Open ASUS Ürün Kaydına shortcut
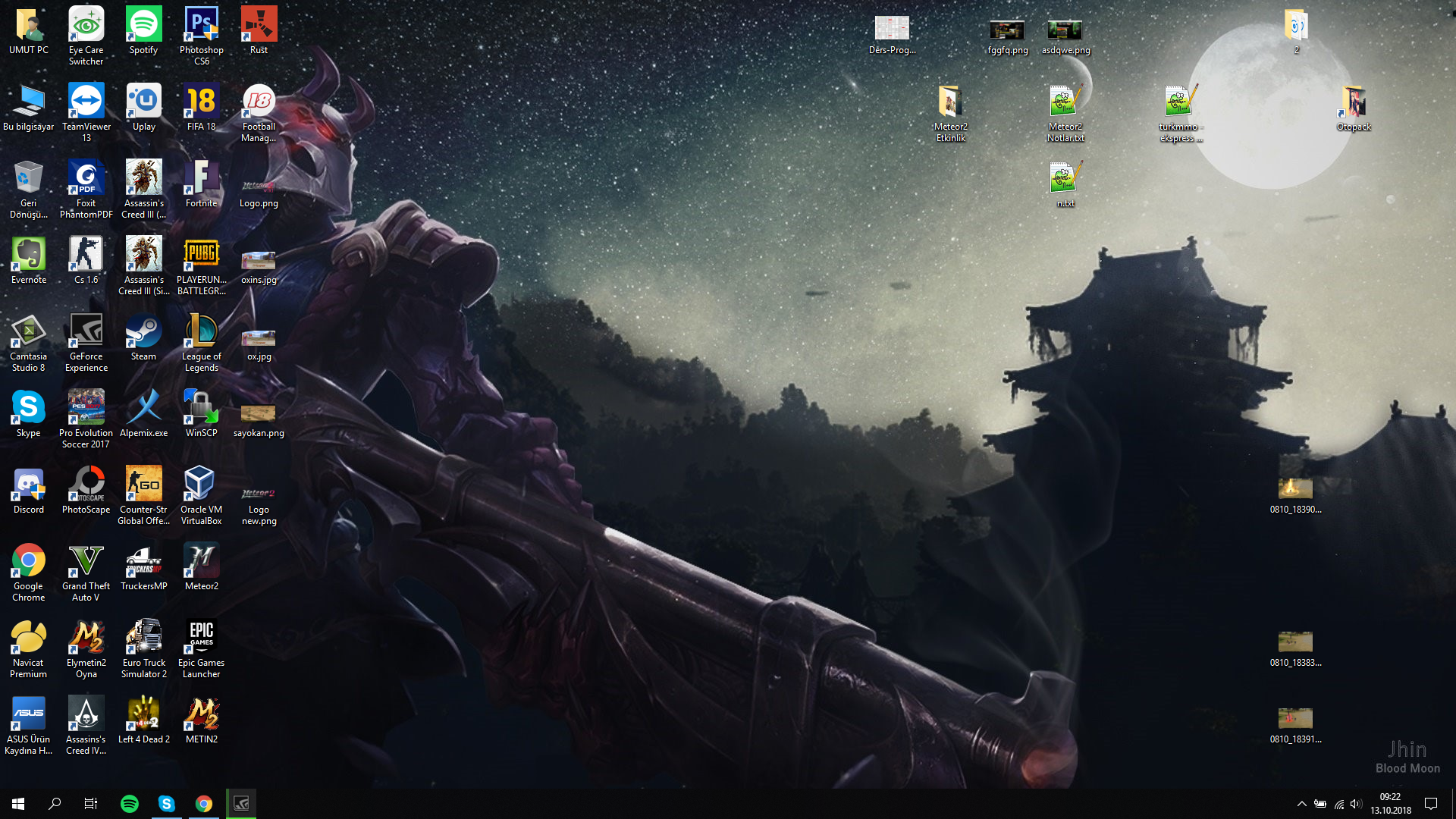 click(x=29, y=725)
